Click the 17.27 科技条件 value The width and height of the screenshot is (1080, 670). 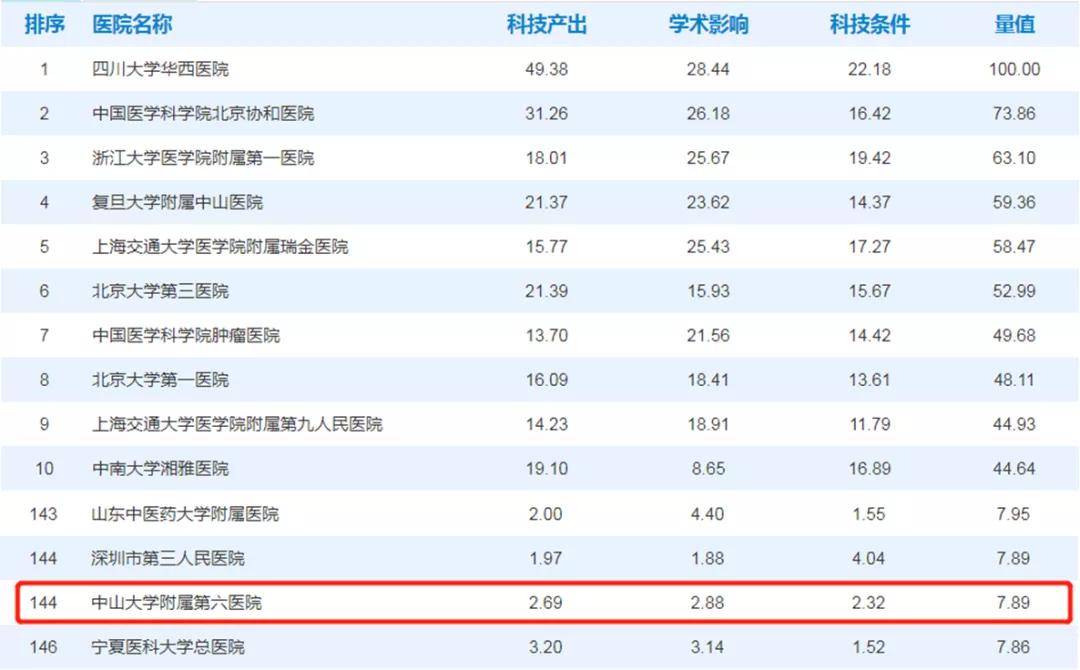tap(869, 247)
